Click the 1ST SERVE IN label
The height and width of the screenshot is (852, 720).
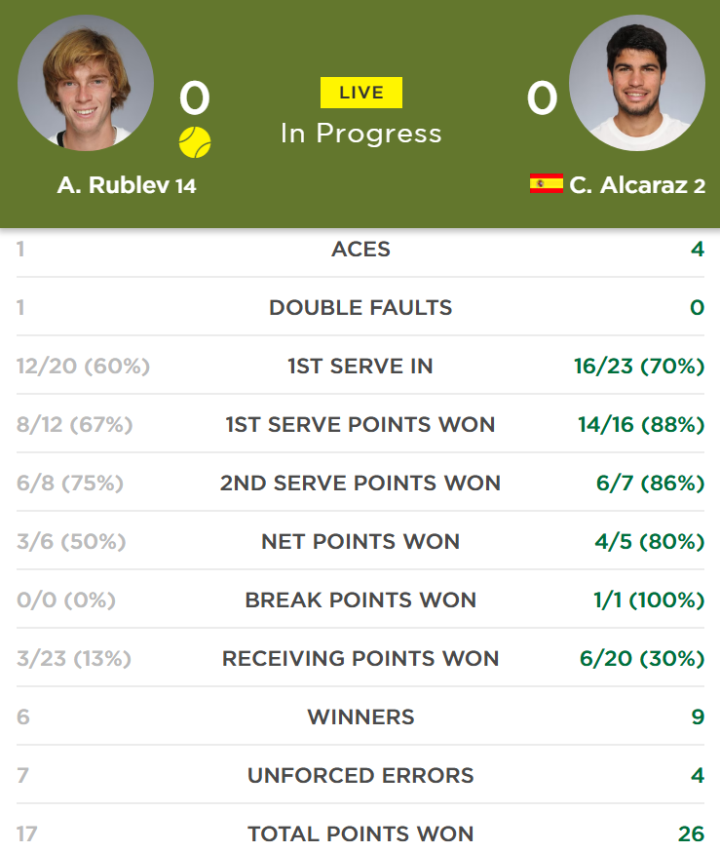point(361,366)
